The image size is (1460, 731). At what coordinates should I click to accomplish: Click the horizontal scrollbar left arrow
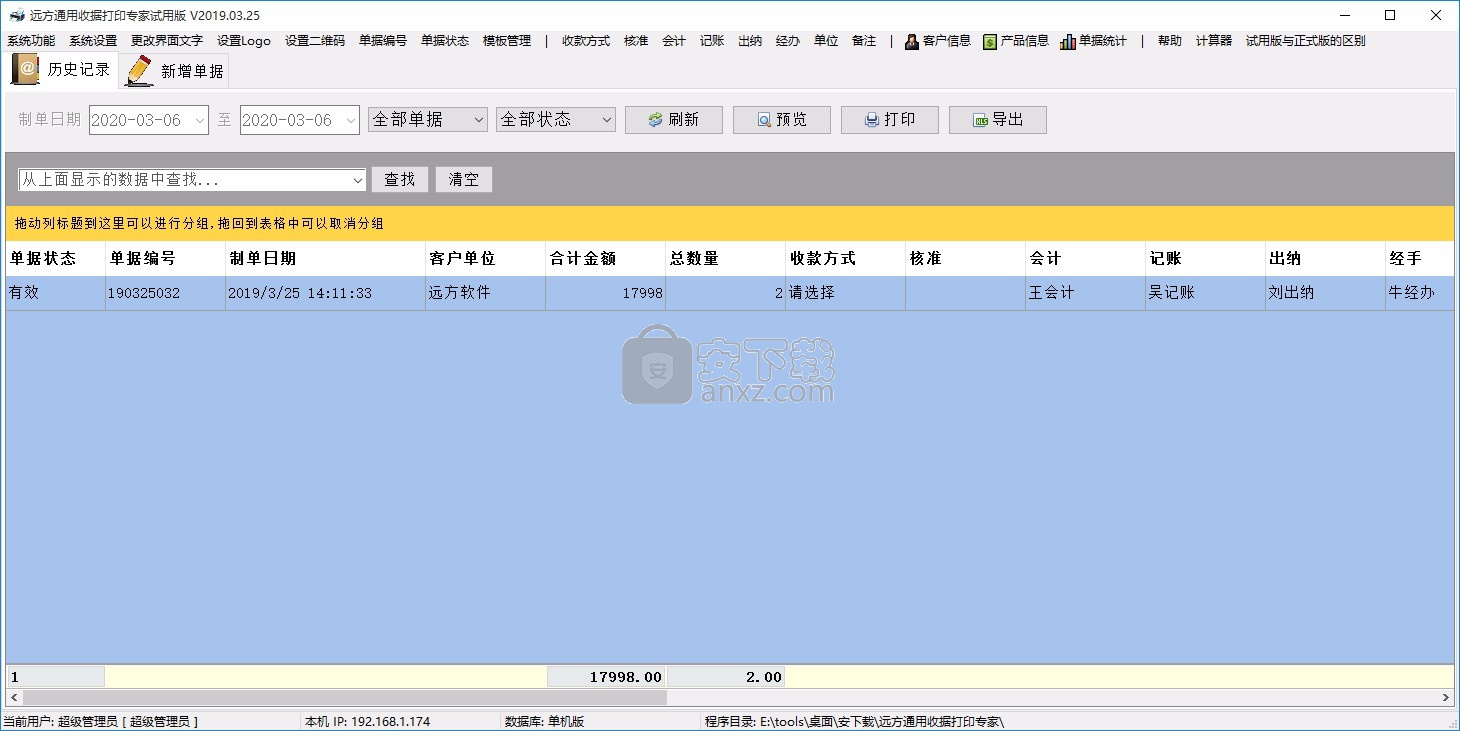click(14, 697)
